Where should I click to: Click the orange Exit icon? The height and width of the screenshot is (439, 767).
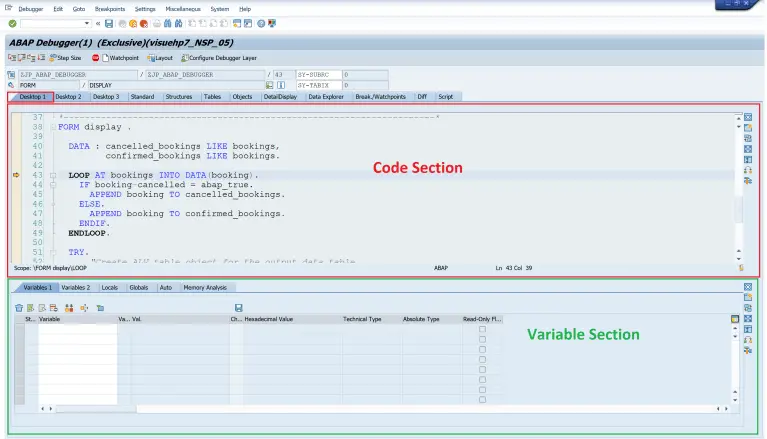133,23
